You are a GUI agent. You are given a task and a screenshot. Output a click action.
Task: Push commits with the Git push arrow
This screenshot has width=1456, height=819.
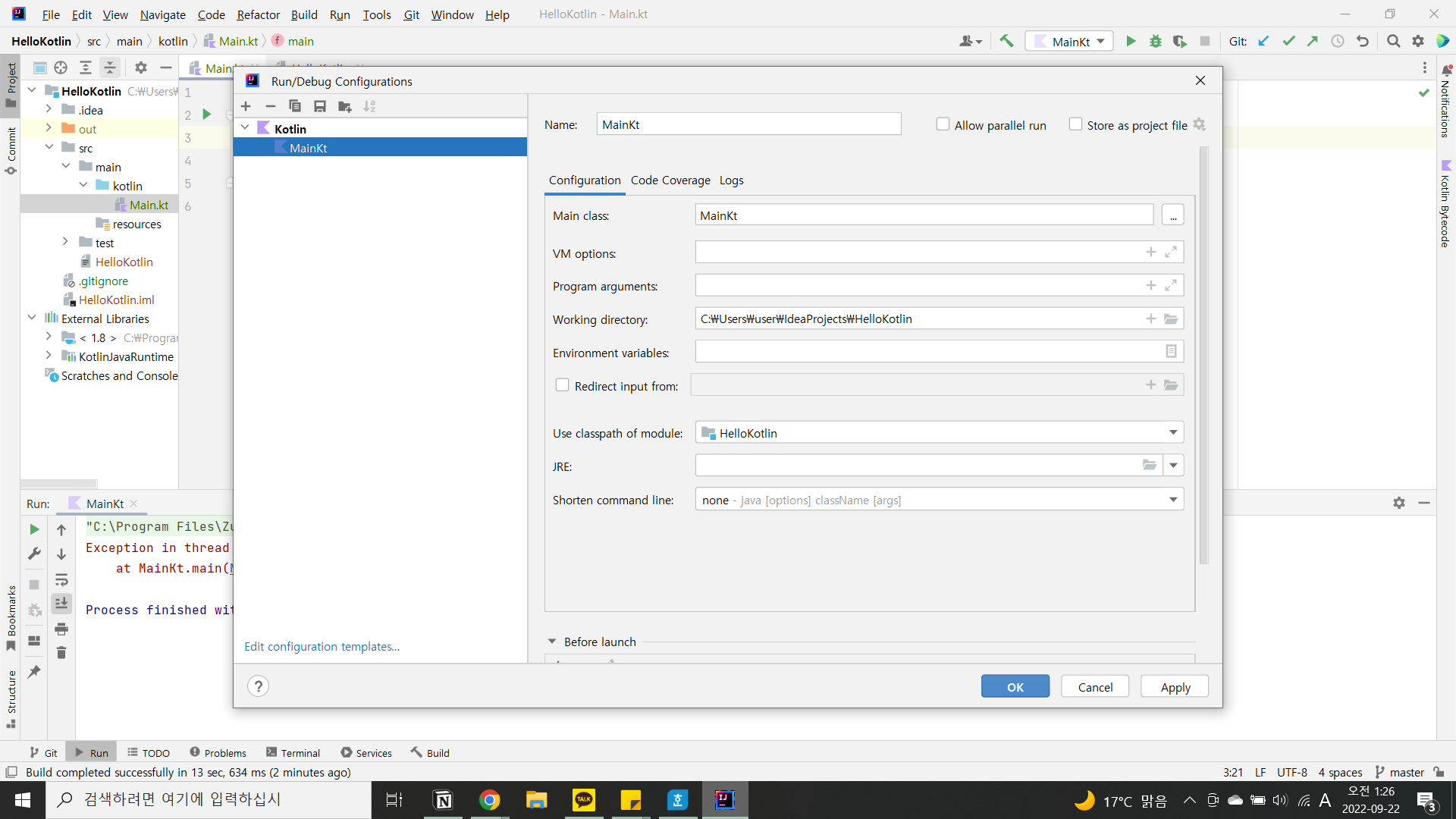point(1313,41)
